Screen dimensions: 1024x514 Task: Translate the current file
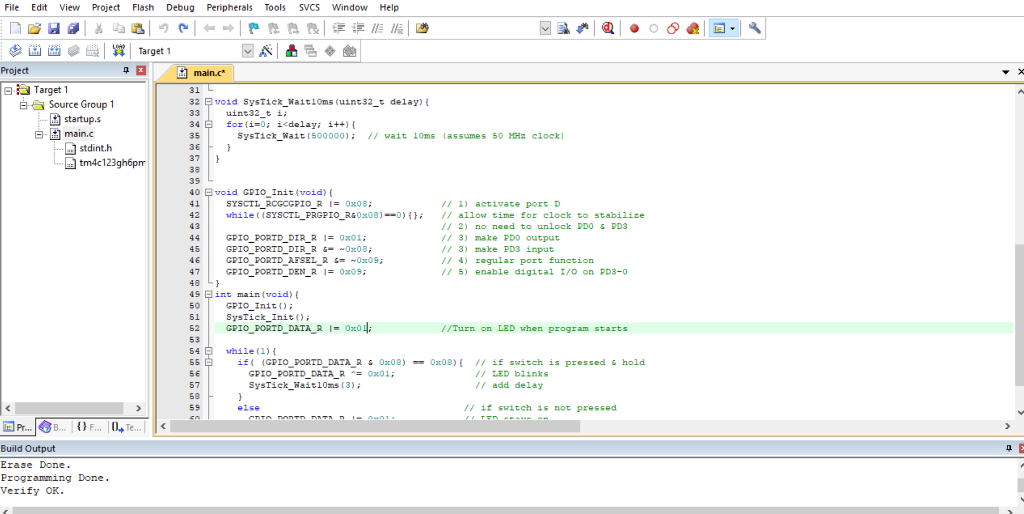[x=16, y=50]
